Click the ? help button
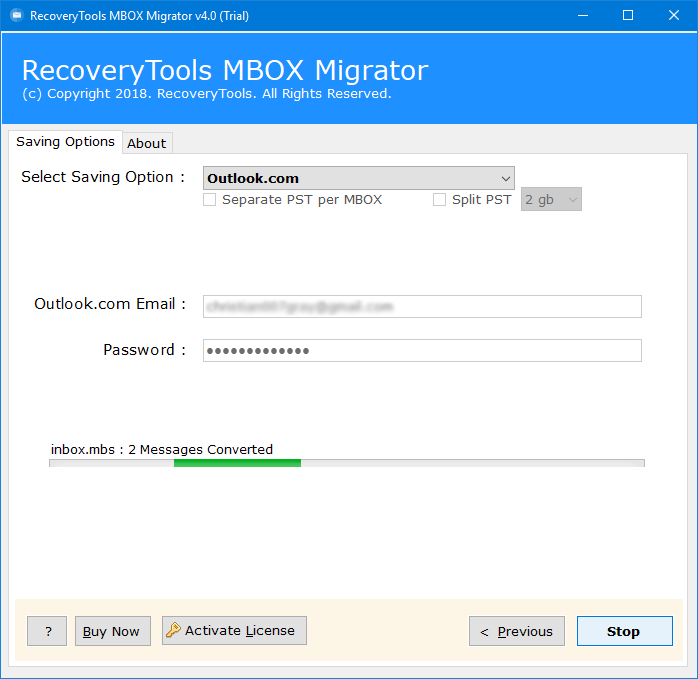Image resolution: width=698 pixels, height=679 pixels. click(47, 631)
